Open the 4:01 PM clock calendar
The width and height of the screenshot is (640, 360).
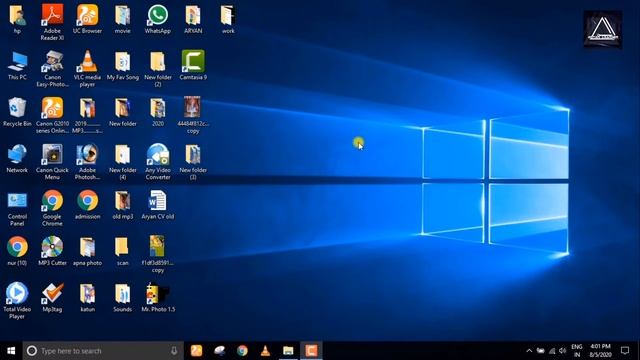click(x=600, y=351)
